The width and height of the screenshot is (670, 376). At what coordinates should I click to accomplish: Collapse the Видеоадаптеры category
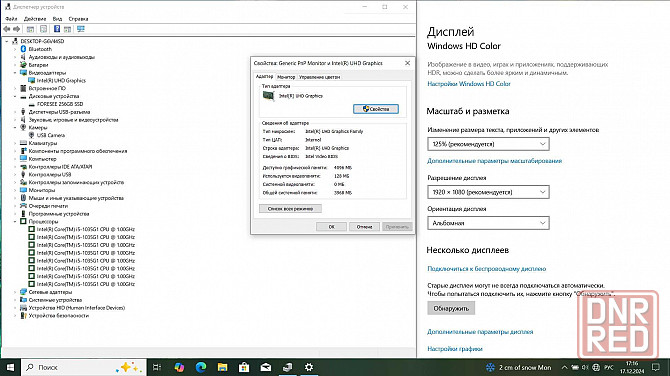[15, 73]
